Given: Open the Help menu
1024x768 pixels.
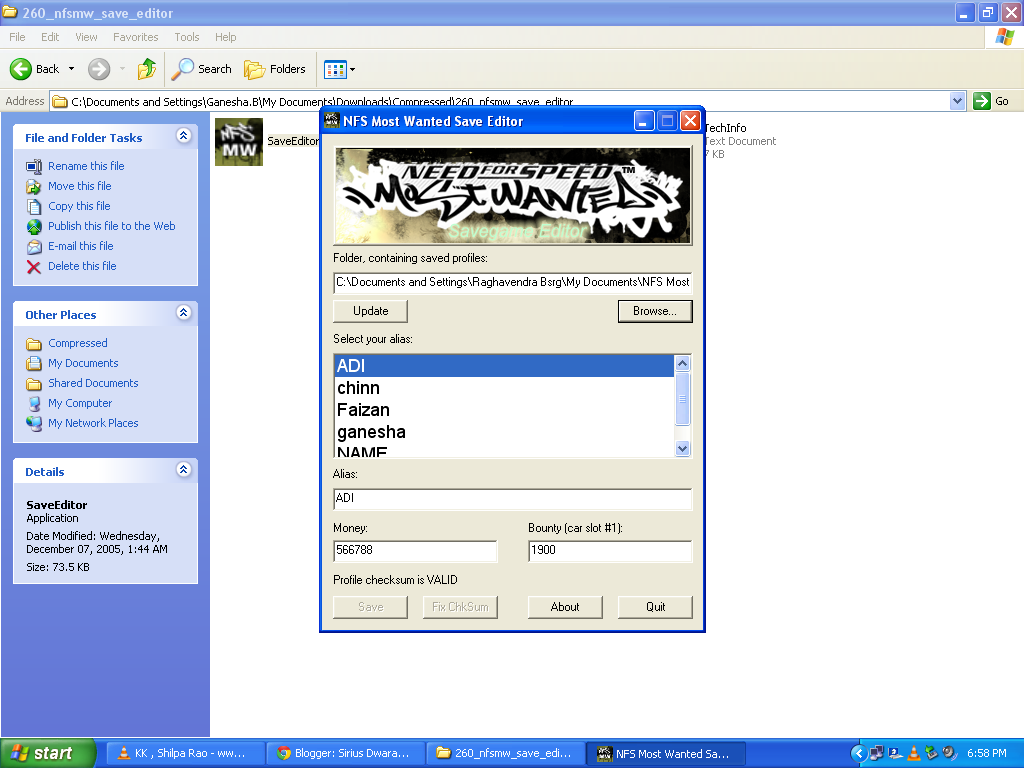Looking at the screenshot, I should (225, 37).
